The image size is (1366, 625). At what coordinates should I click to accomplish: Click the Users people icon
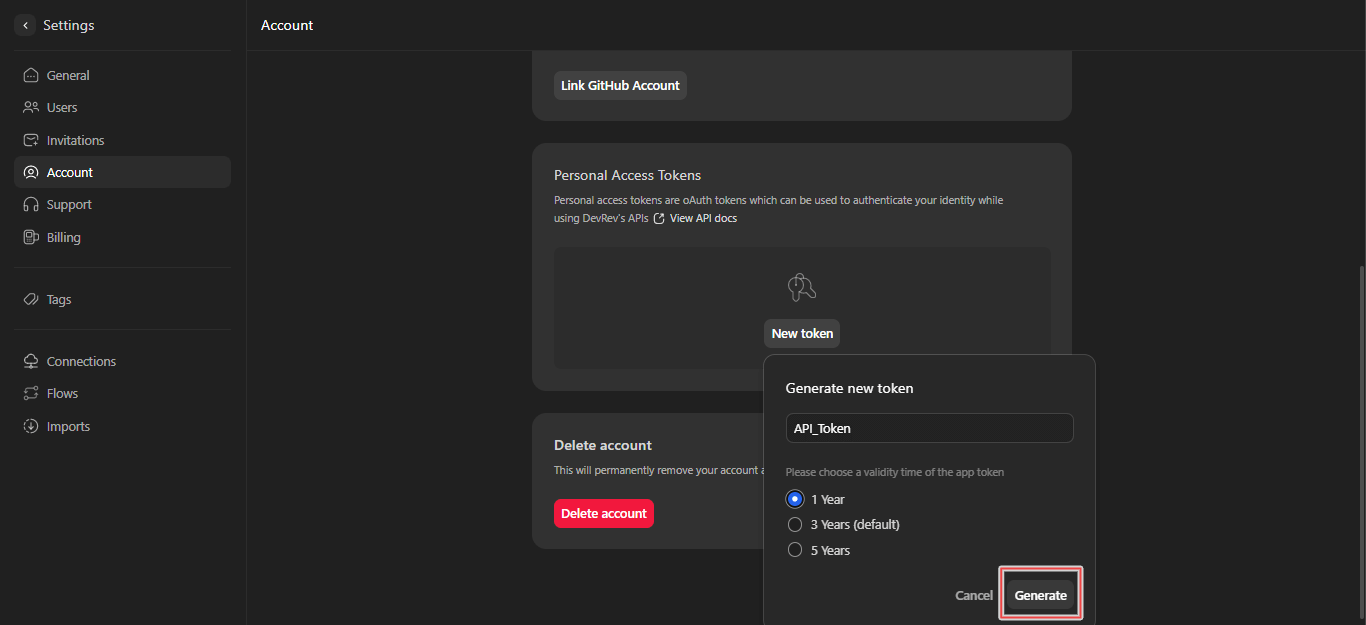(x=31, y=107)
